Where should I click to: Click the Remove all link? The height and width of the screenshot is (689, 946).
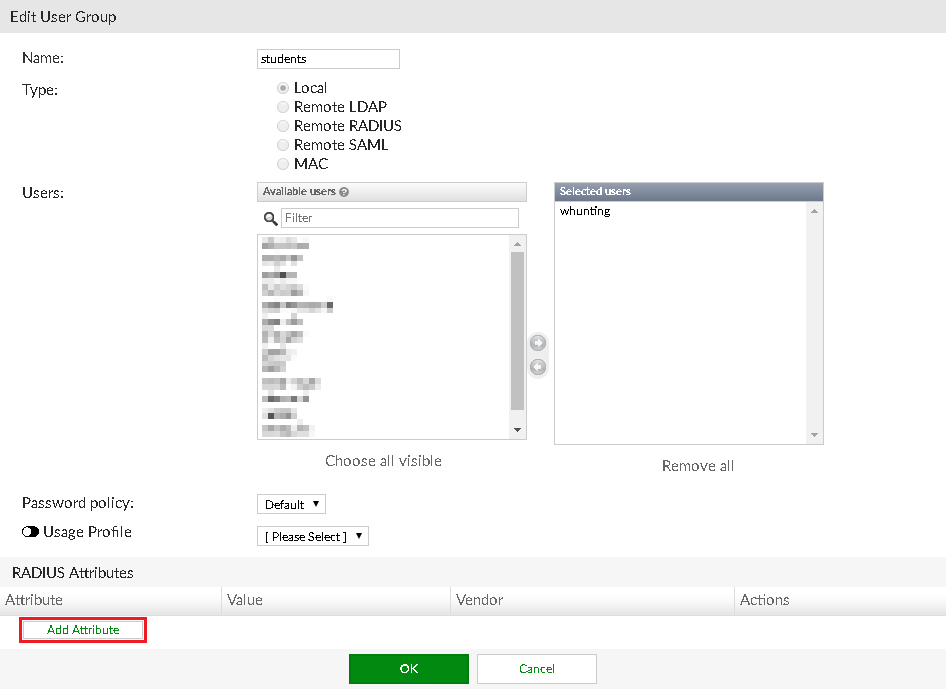click(x=698, y=466)
